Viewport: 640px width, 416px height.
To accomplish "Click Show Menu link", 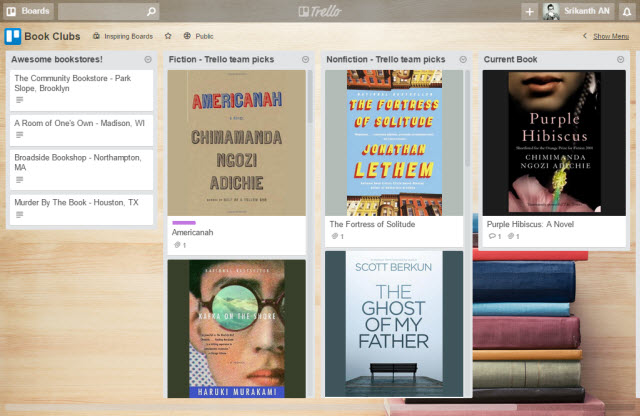I will [x=611, y=36].
